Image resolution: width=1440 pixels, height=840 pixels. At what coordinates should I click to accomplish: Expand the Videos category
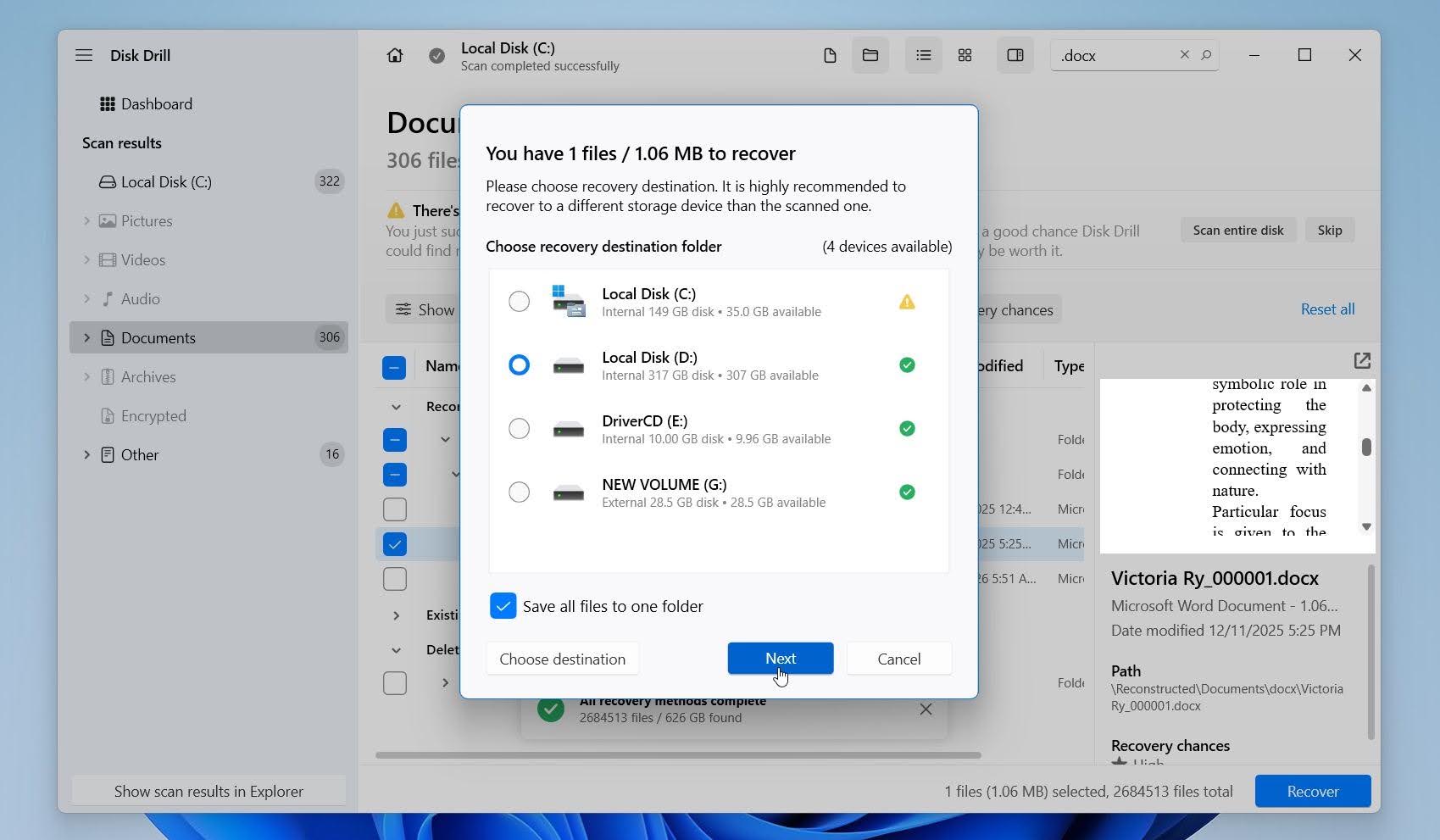point(86,259)
